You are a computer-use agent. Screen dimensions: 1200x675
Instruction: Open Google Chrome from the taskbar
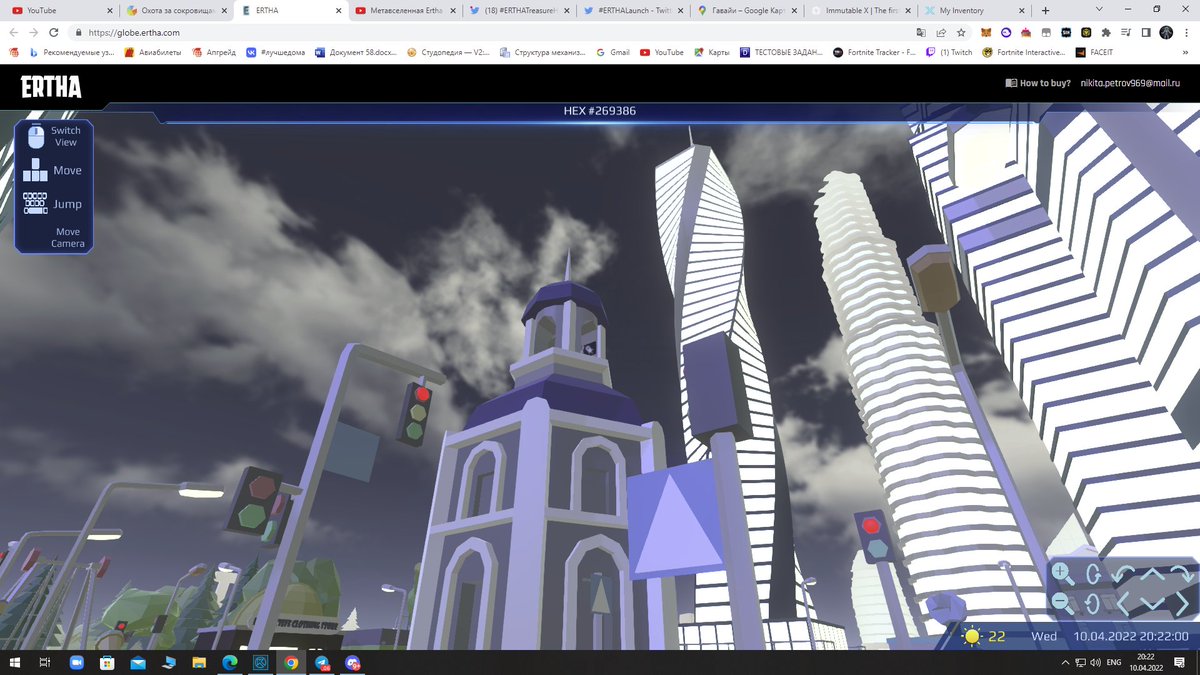pos(291,662)
